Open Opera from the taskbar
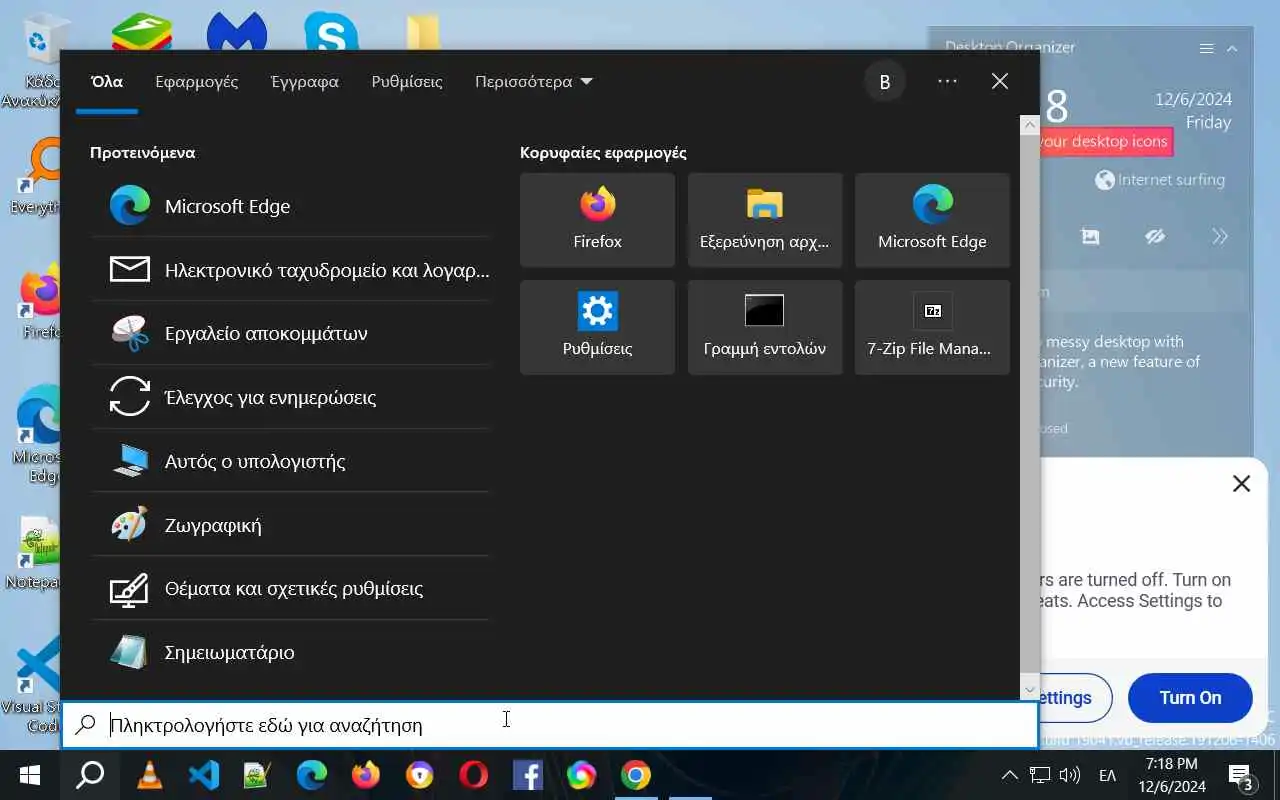1280x800 pixels. click(474, 775)
